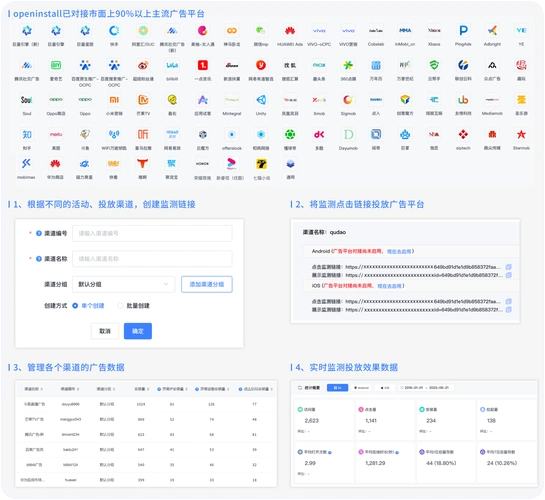Choose the Starmob platform icon
Image resolution: width=545 pixels, height=500 pixels.
pyautogui.click(x=521, y=134)
